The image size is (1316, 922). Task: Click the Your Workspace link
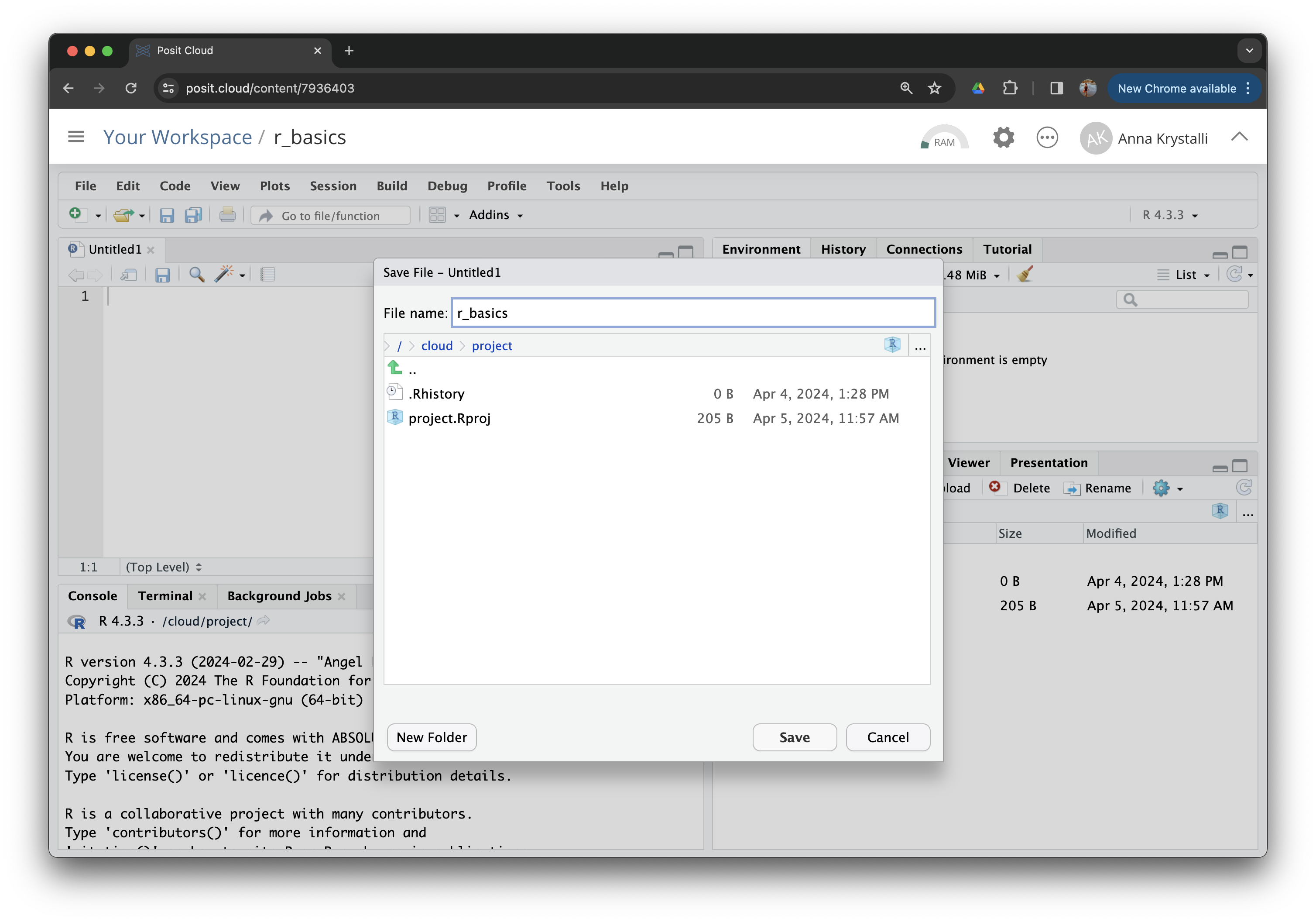pyautogui.click(x=178, y=138)
